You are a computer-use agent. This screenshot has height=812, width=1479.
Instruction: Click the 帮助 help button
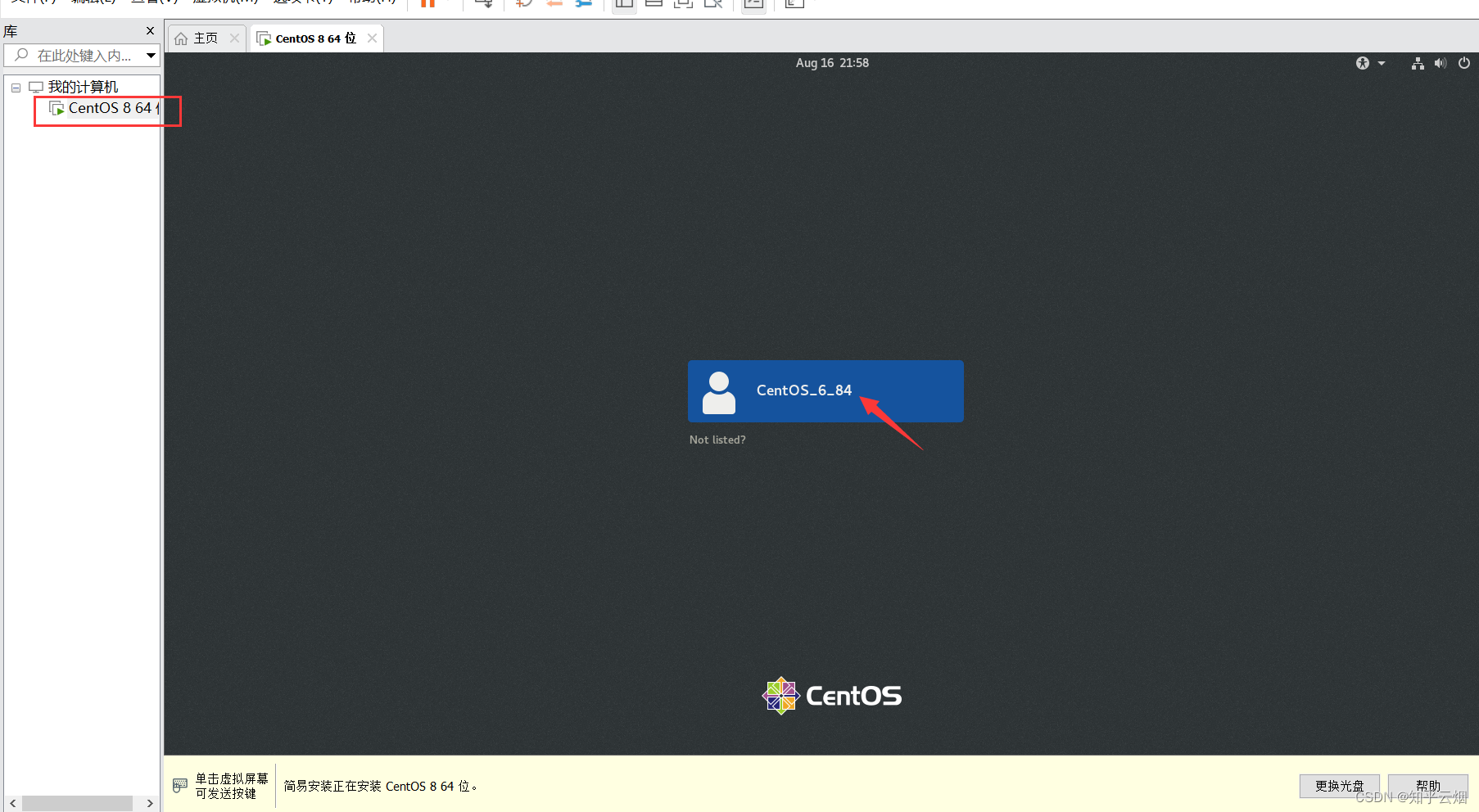pos(1428,786)
